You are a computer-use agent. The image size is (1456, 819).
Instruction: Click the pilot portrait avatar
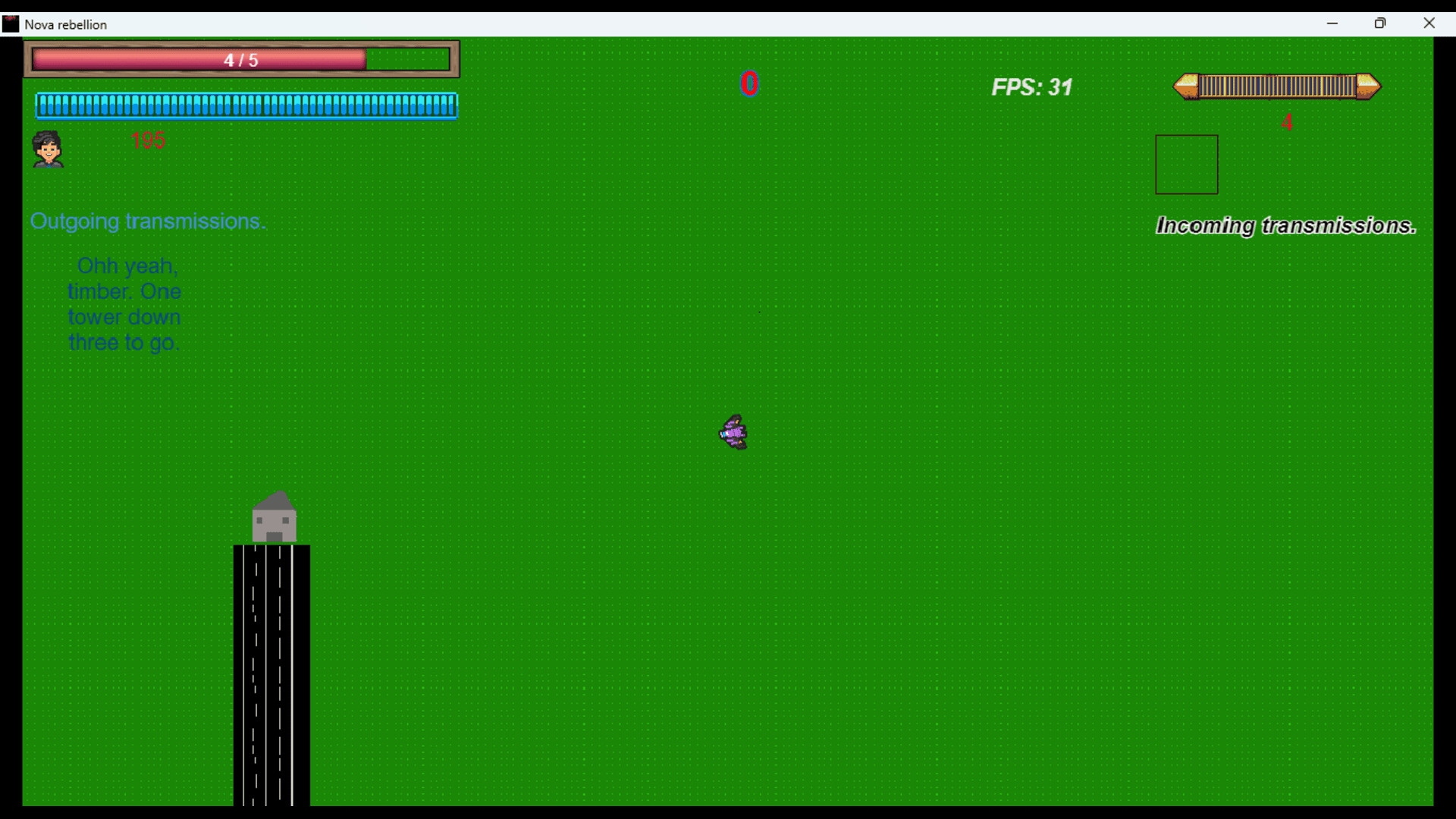(x=47, y=149)
